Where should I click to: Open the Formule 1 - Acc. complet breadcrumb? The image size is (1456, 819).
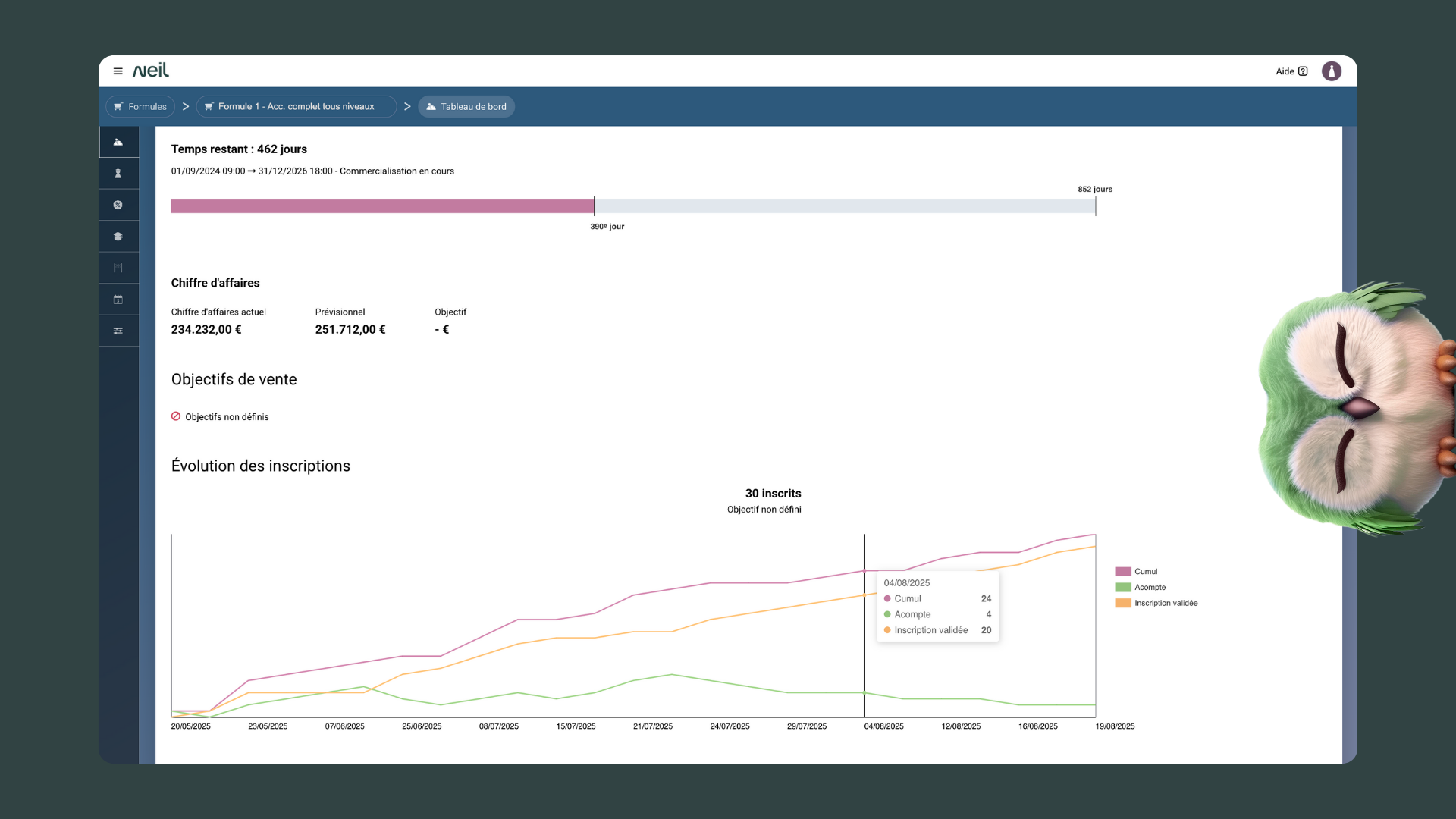click(296, 107)
